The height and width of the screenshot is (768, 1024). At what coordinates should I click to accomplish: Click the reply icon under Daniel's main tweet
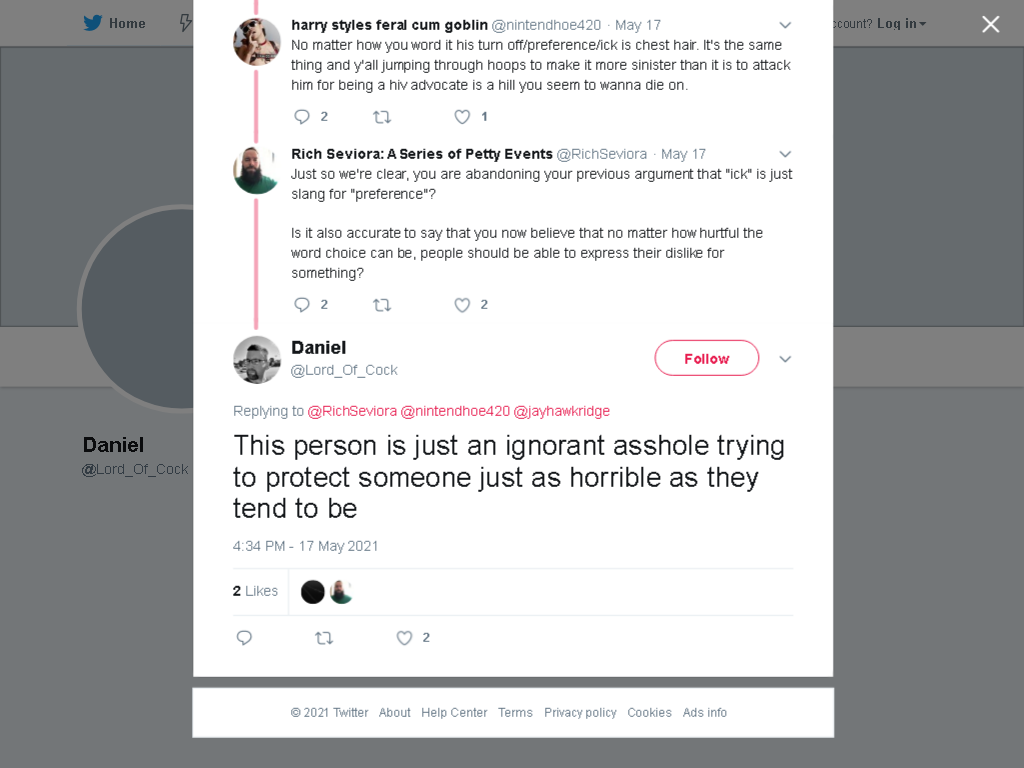click(244, 638)
